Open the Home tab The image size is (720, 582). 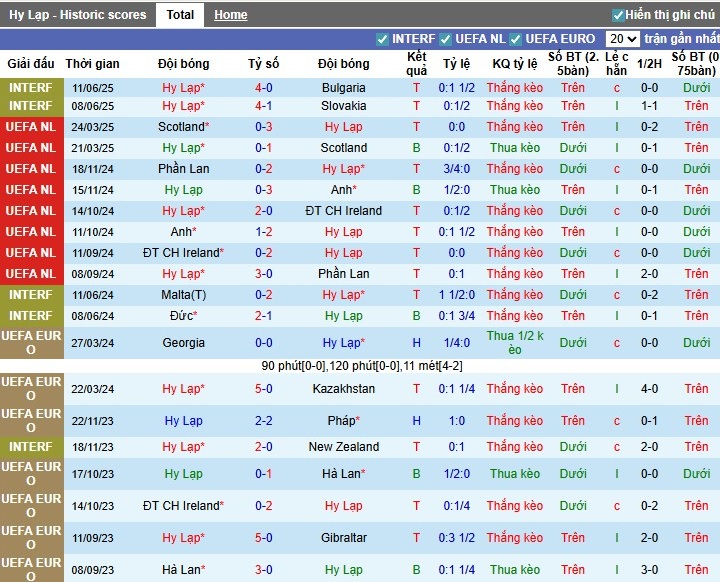point(231,15)
